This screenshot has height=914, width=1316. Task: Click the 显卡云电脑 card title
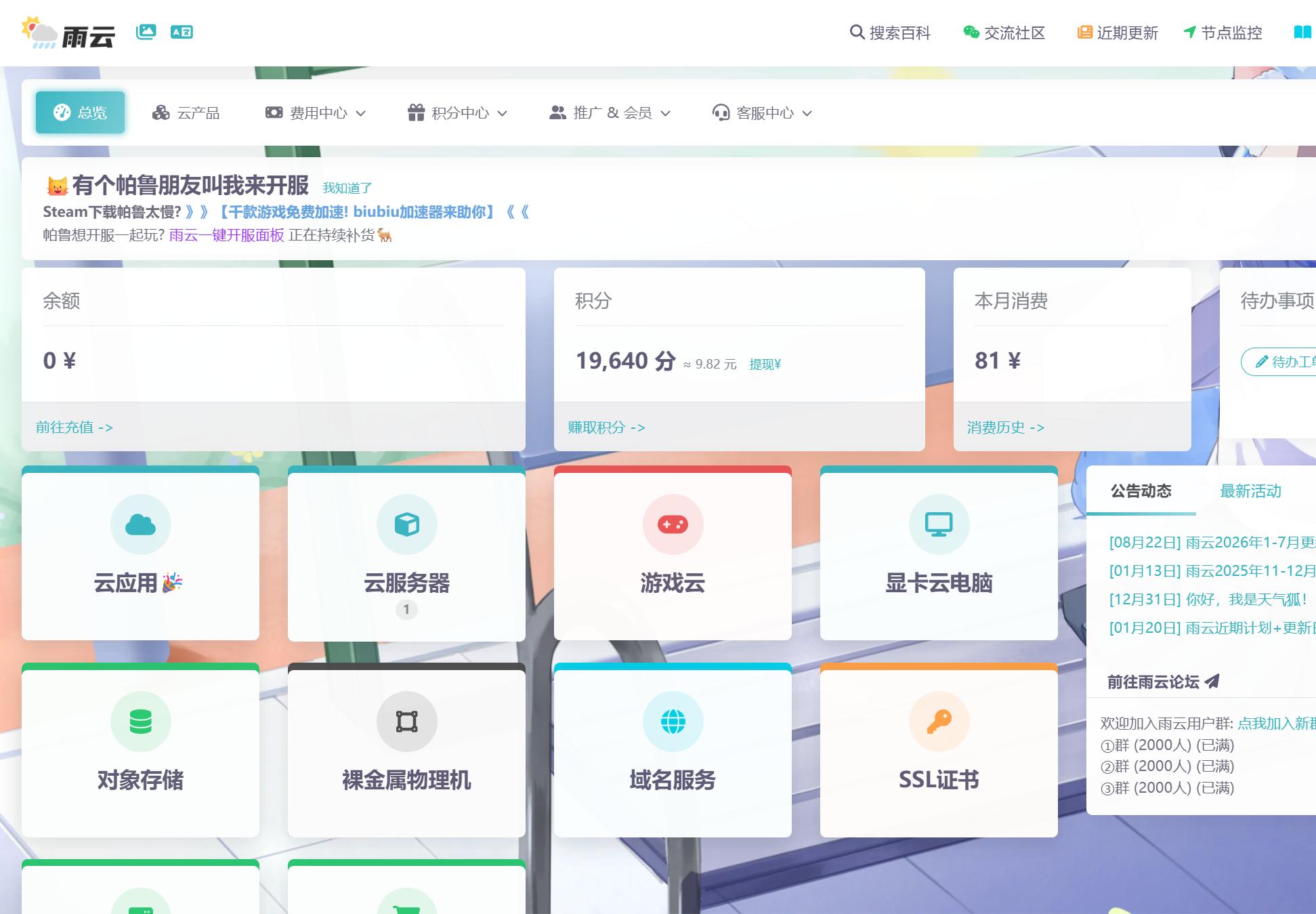(x=939, y=583)
